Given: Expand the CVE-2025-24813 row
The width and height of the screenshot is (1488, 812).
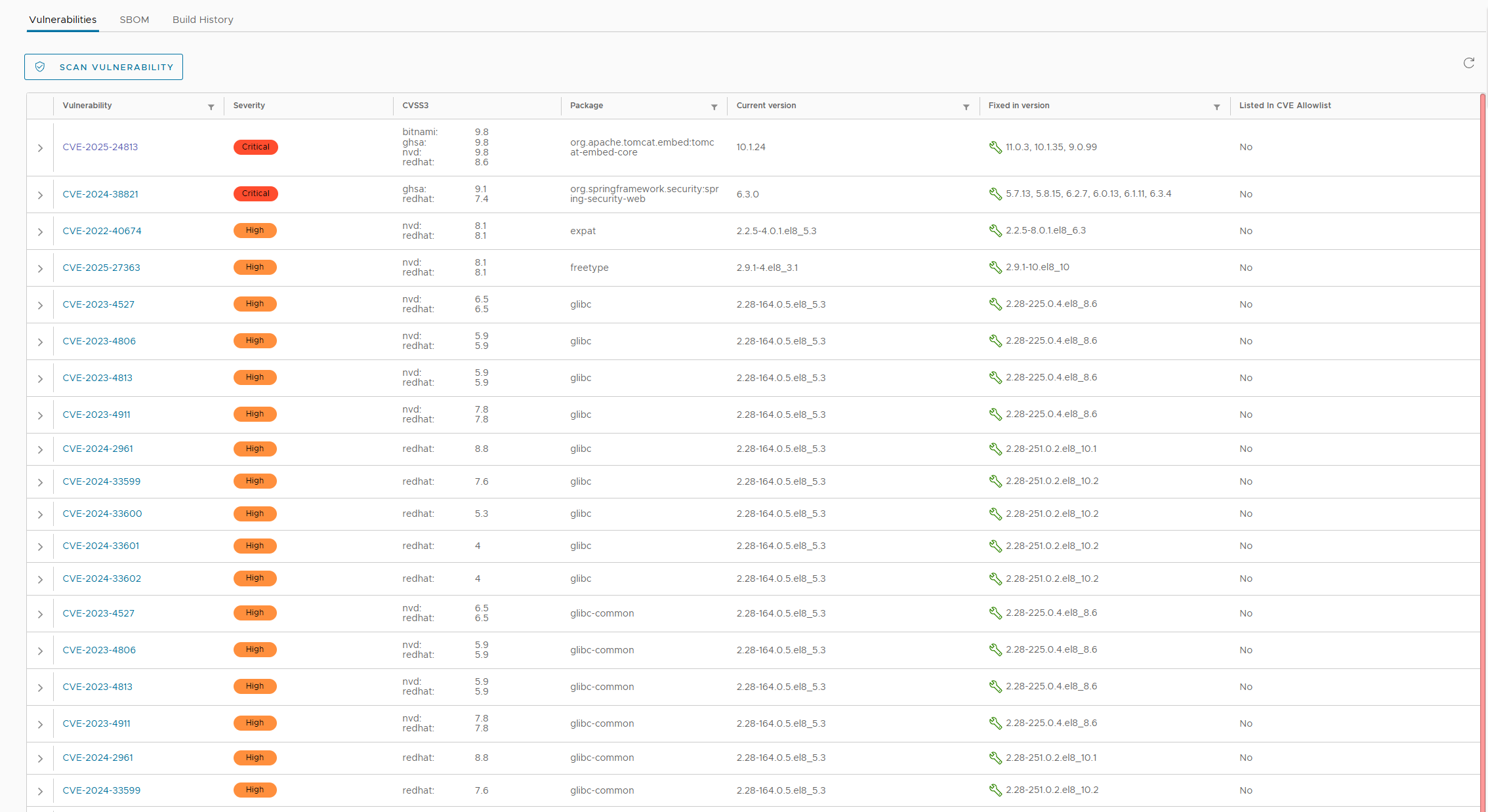Looking at the screenshot, I should (40, 148).
